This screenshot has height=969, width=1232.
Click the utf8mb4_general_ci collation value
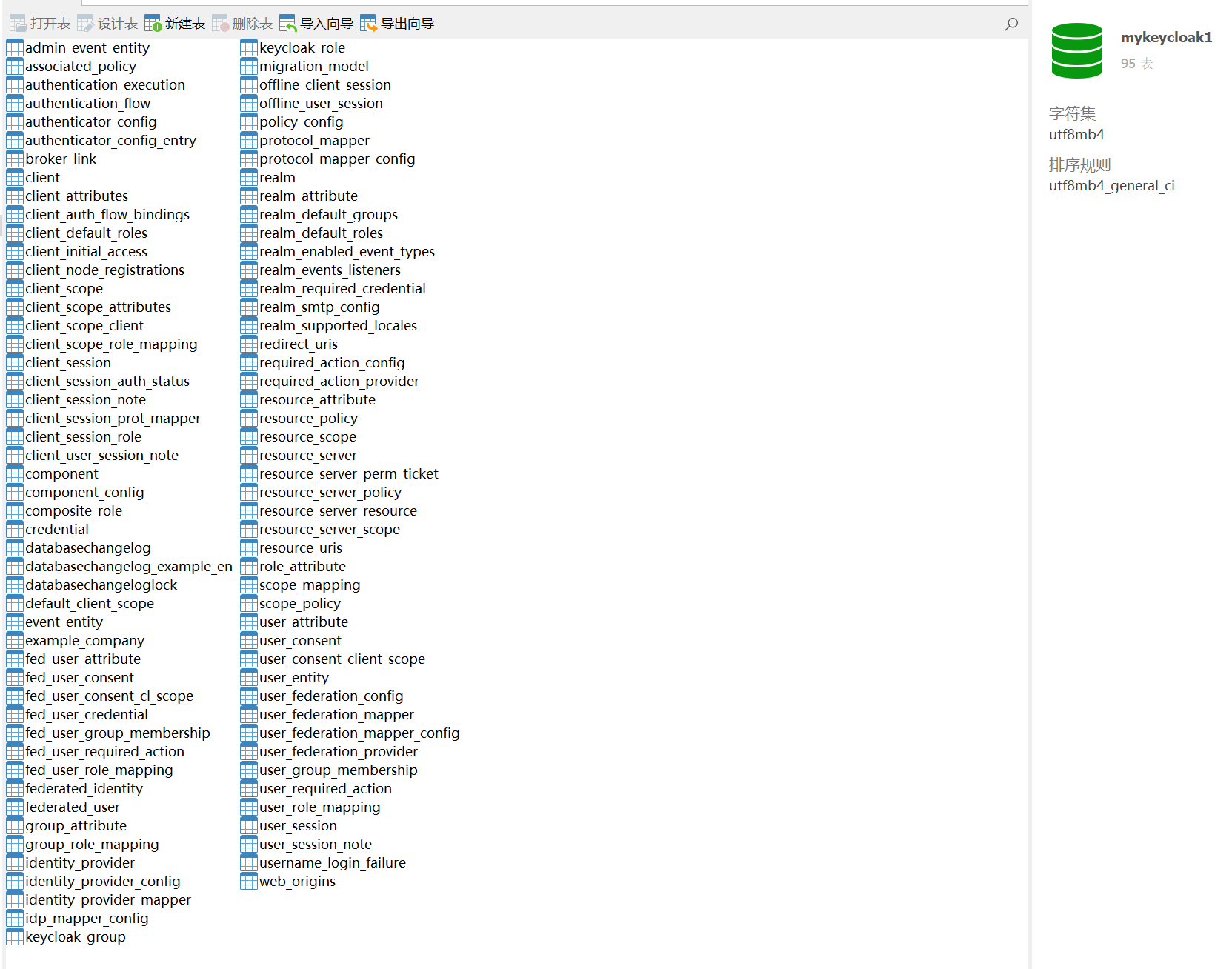coord(1112,186)
